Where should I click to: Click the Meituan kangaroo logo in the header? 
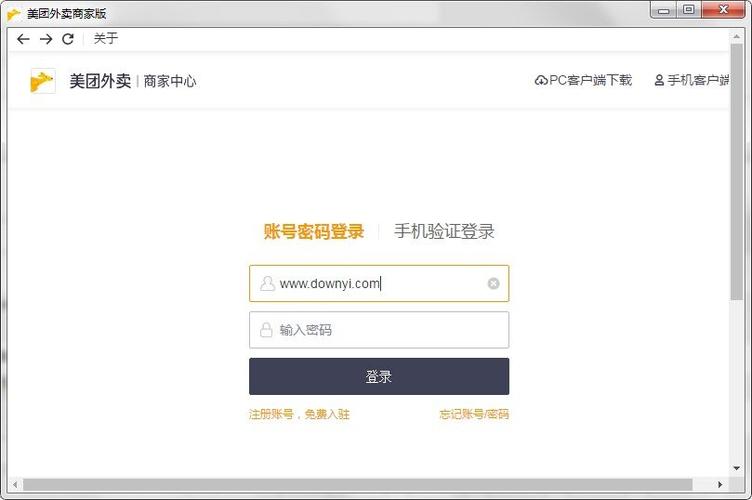tap(42, 81)
